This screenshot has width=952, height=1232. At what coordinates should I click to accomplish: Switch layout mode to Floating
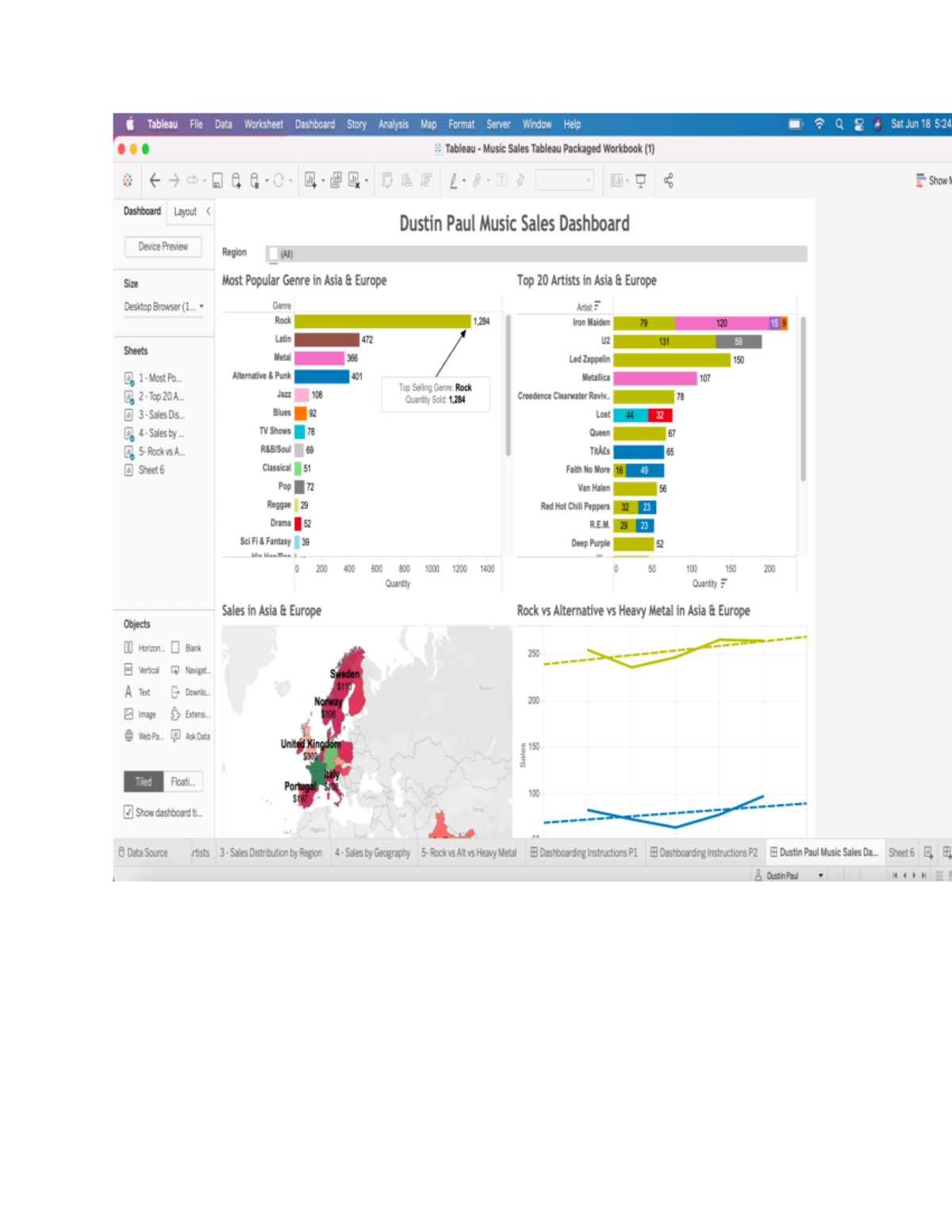tap(182, 781)
